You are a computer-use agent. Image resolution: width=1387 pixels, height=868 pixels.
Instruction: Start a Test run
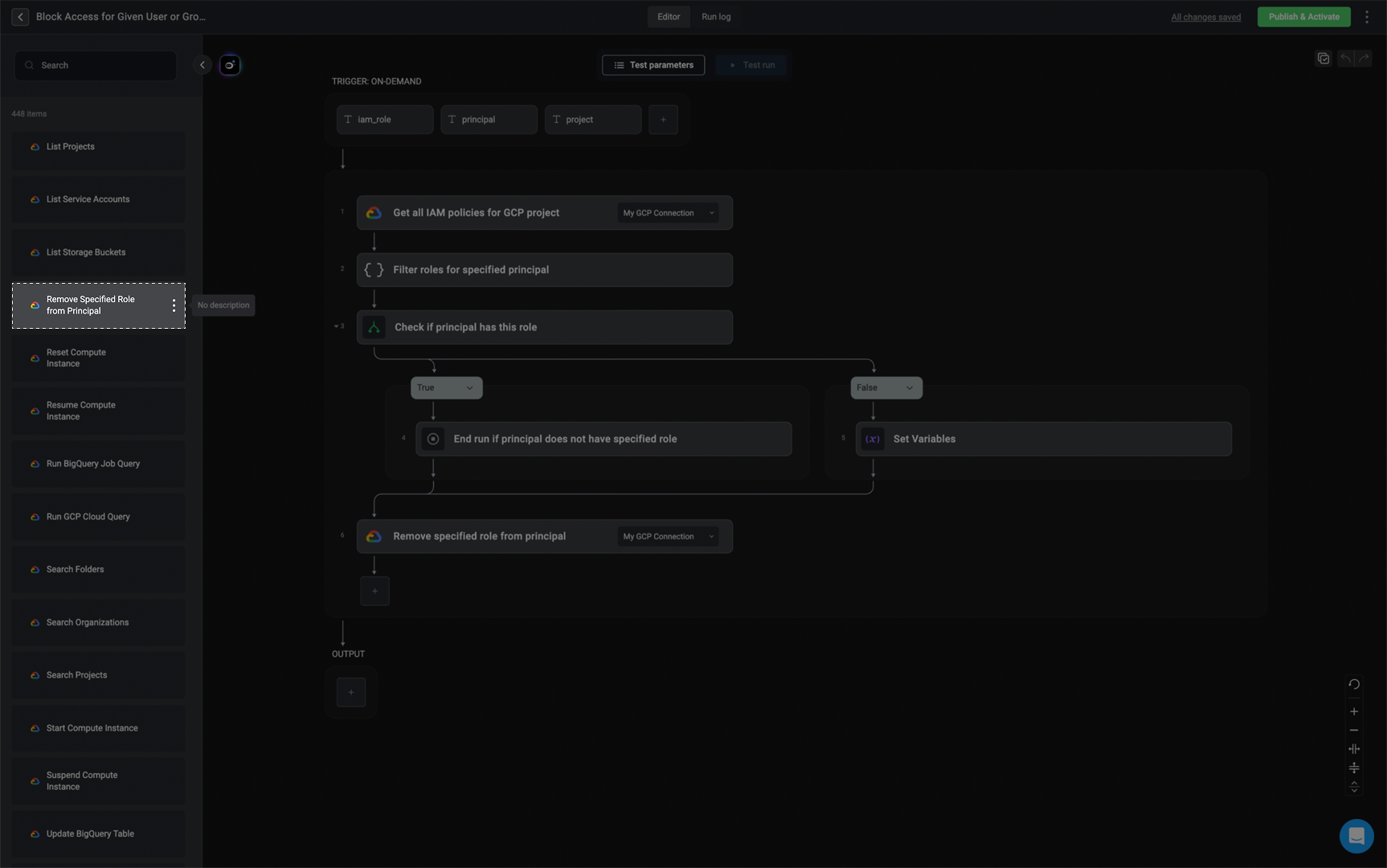click(751, 65)
